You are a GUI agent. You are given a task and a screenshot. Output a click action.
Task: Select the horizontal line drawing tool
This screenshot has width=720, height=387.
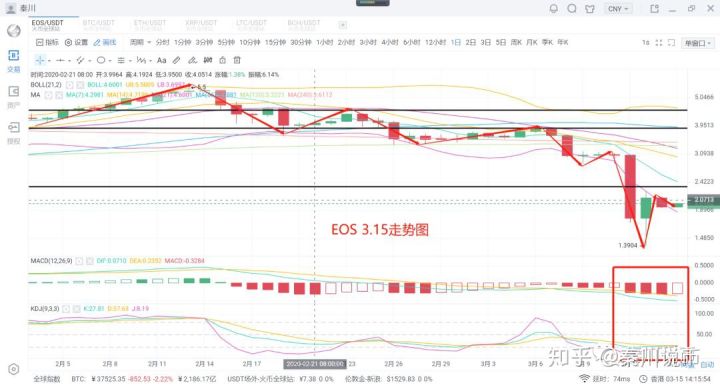point(60,60)
